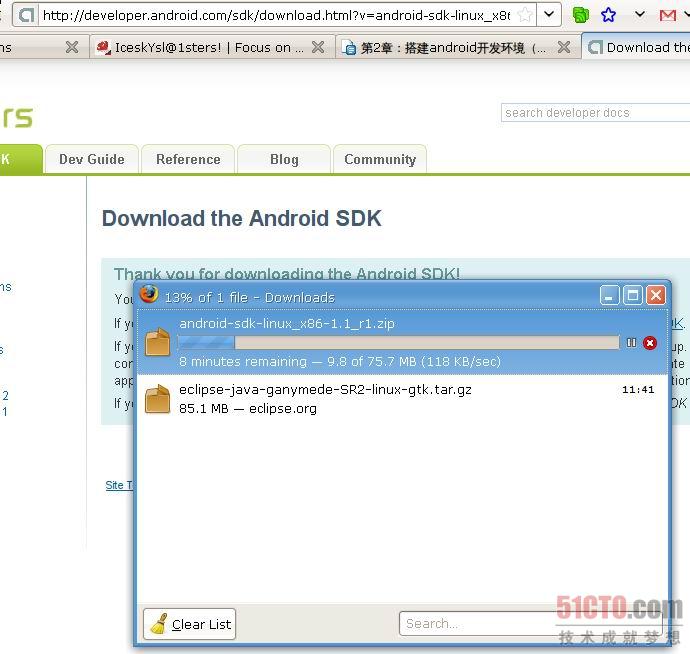Click the android-sdk package icon

[x=157, y=342]
